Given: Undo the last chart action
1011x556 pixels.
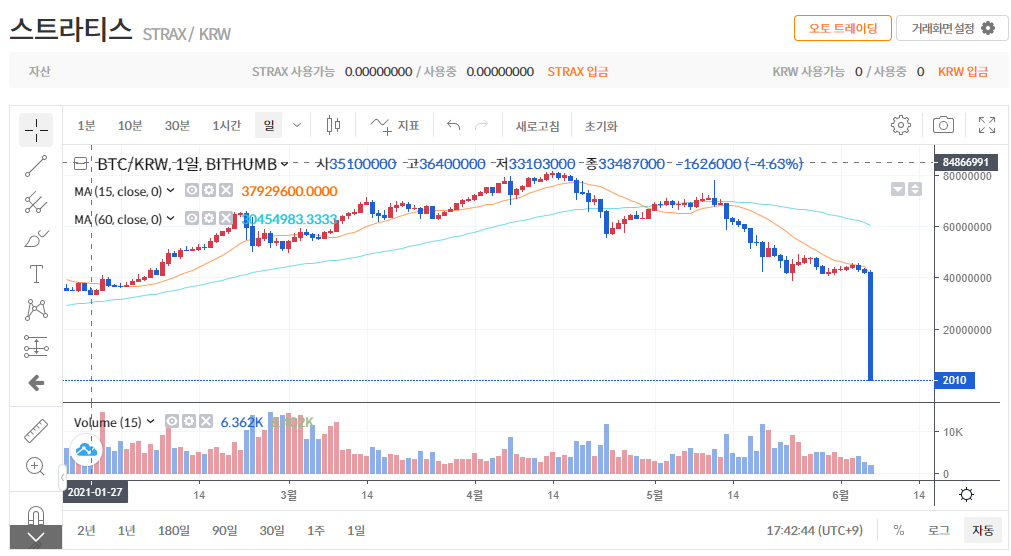Looking at the screenshot, I should [454, 125].
